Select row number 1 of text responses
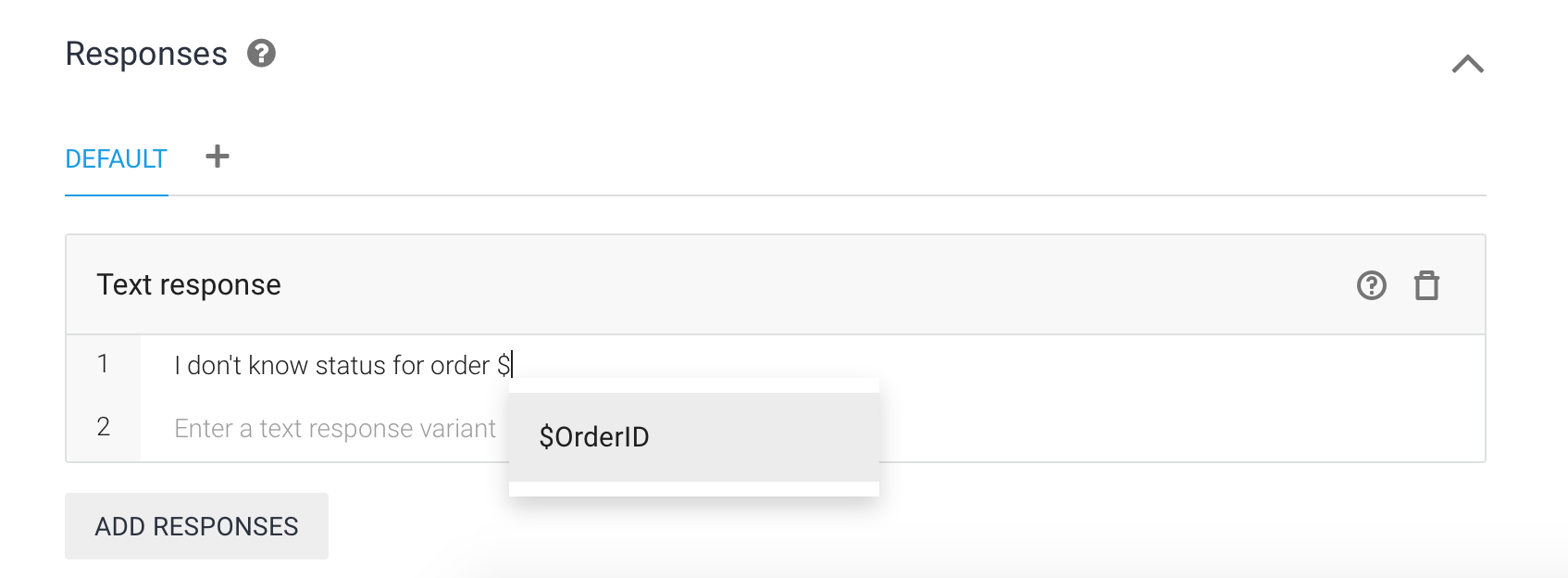 click(103, 364)
